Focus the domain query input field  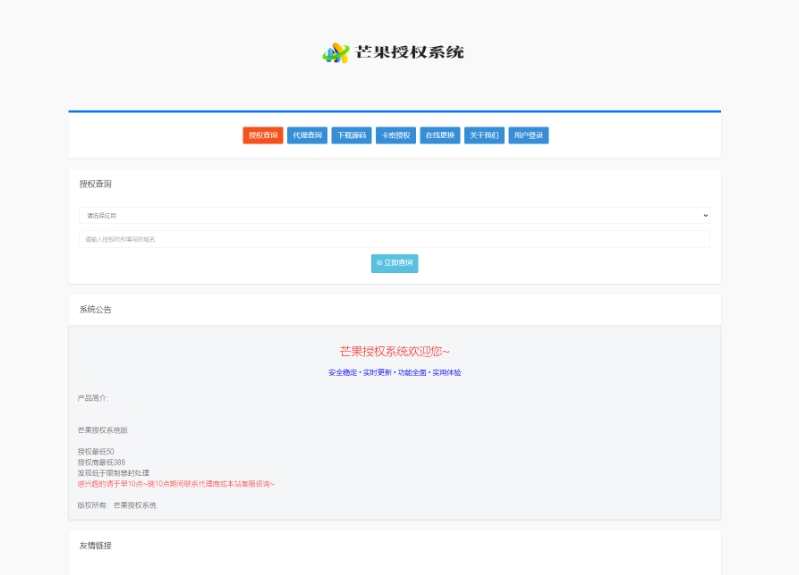click(x=394, y=239)
